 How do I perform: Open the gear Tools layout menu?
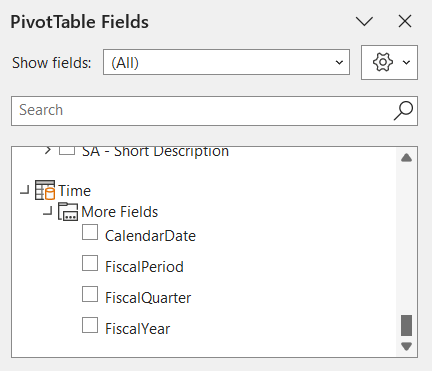(x=389, y=62)
